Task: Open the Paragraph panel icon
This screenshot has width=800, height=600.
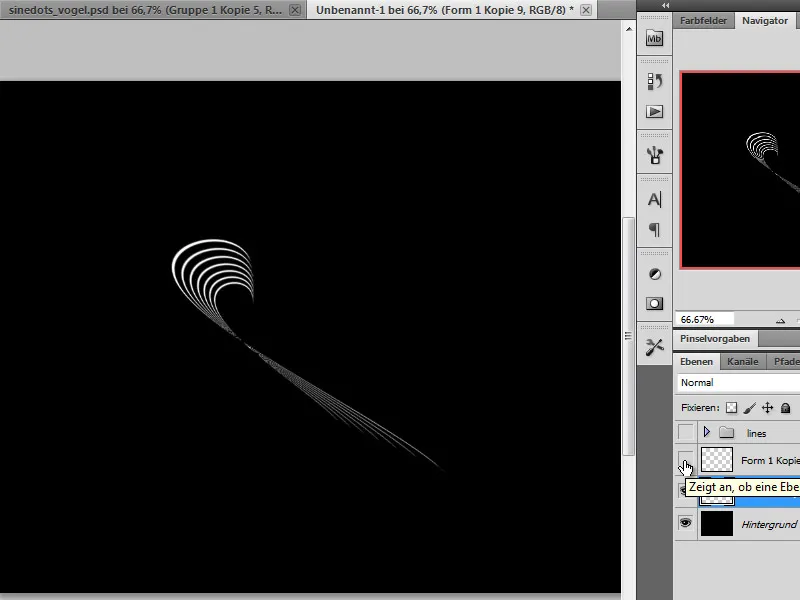Action: 655,230
